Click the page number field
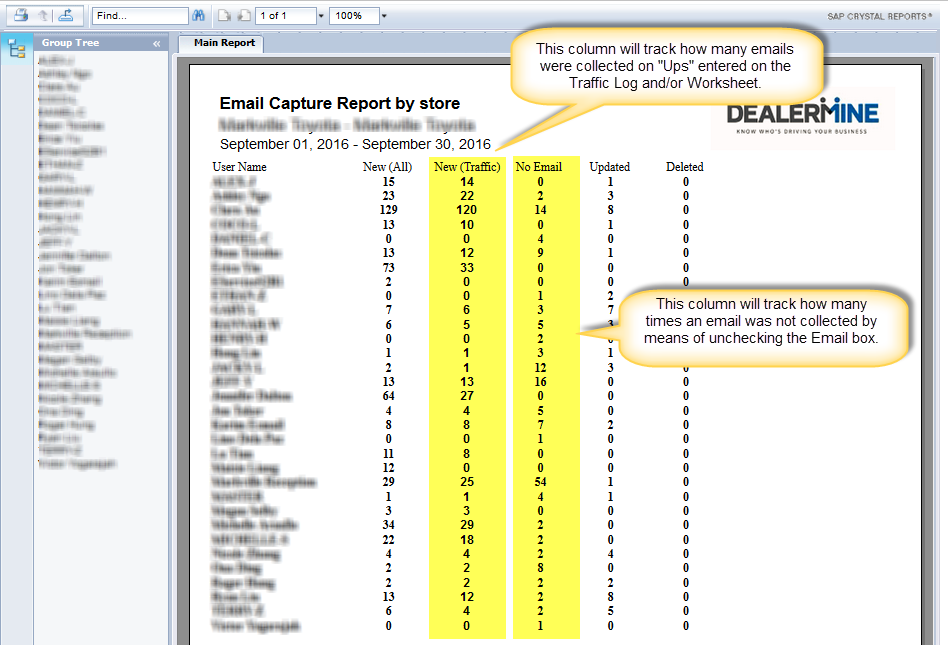The width and height of the screenshot is (948, 645). 284,16
